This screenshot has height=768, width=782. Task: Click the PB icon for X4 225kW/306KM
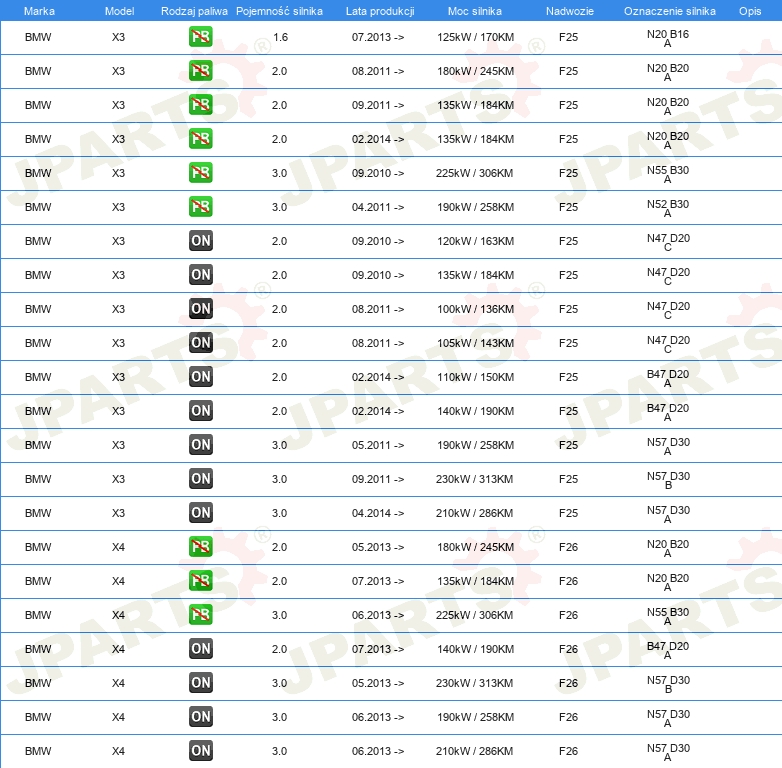(200, 614)
